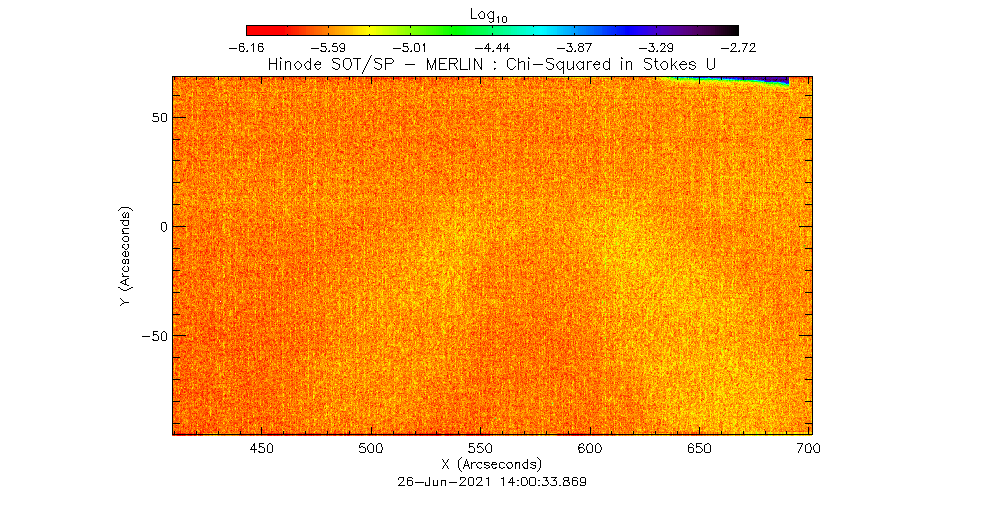The height and width of the screenshot is (512, 984).
Task: Click the 700 tick label on X axis
Action: 808,449
